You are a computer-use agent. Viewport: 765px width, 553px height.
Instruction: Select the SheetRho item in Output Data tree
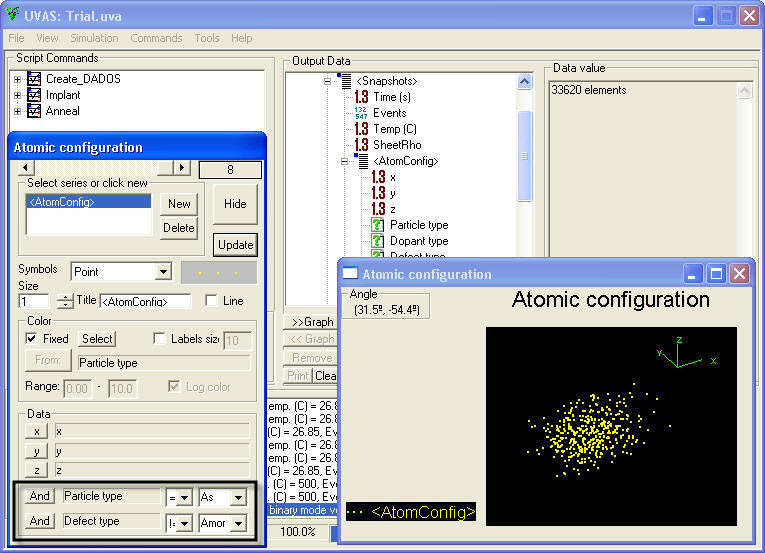397,145
